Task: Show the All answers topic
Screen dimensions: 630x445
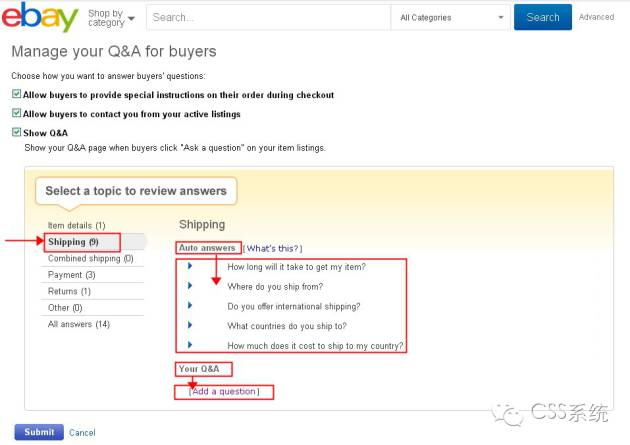Action: coord(78,324)
